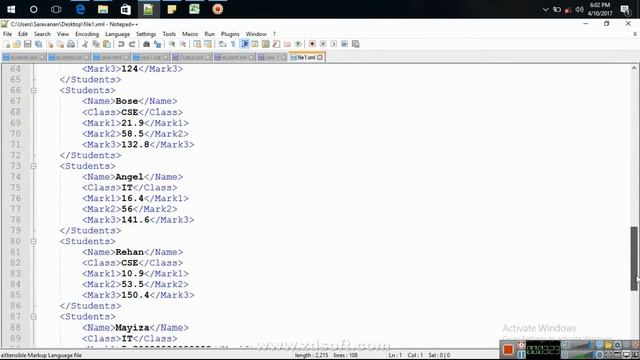Pause the screen recorder
This screenshot has height=360, width=640.
(521, 354)
